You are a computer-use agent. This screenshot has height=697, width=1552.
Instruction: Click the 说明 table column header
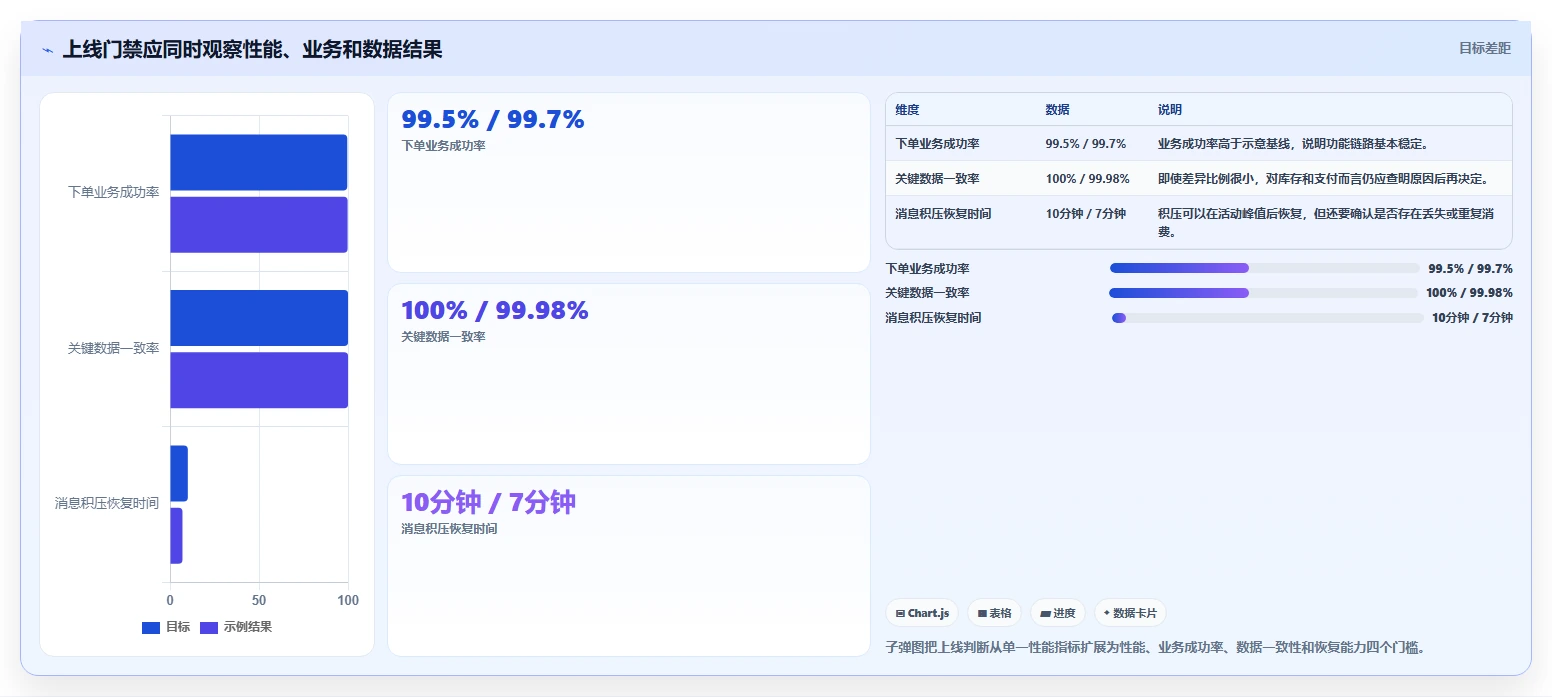coord(1170,110)
